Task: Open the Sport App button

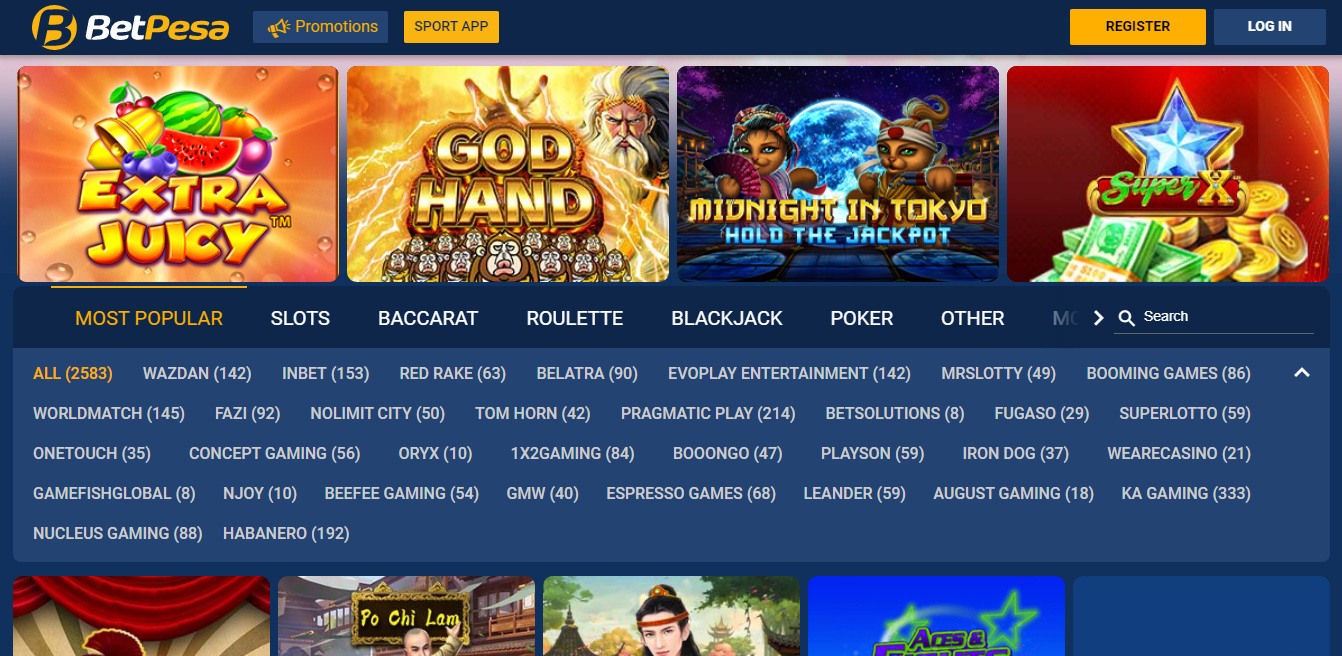Action: (x=451, y=27)
